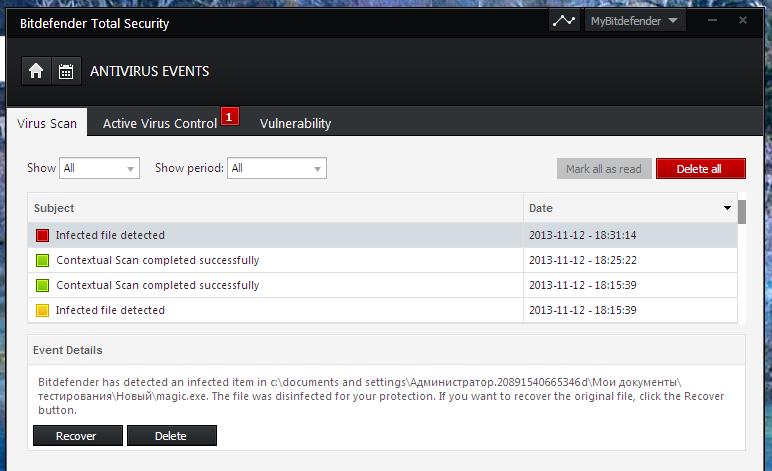
Task: Click the yellow status icon of infected event
Action: (42, 311)
